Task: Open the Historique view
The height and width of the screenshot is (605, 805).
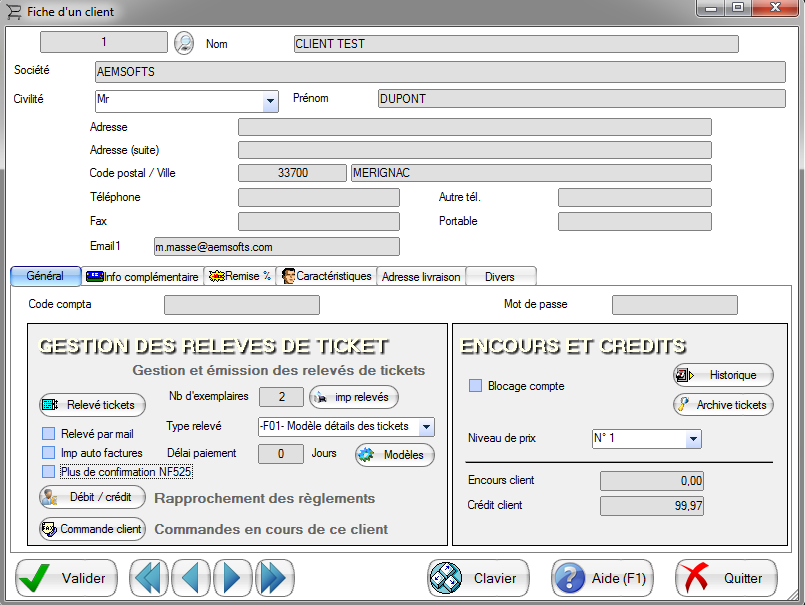Action: click(723, 375)
